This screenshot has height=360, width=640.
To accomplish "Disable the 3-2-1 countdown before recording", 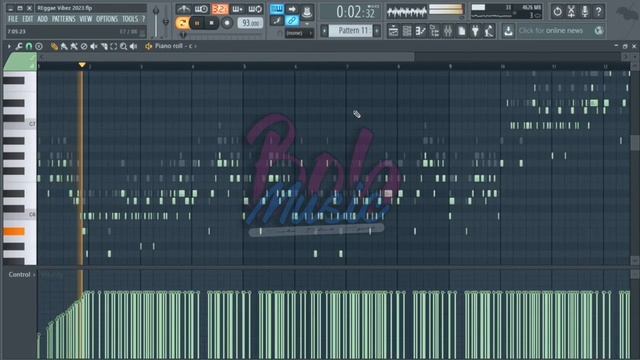I will (x=220, y=9).
